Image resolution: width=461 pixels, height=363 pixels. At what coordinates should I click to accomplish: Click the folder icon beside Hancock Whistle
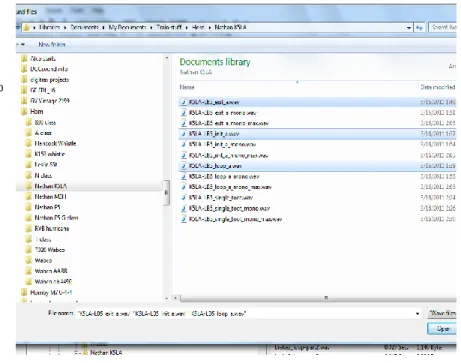pos(29,143)
